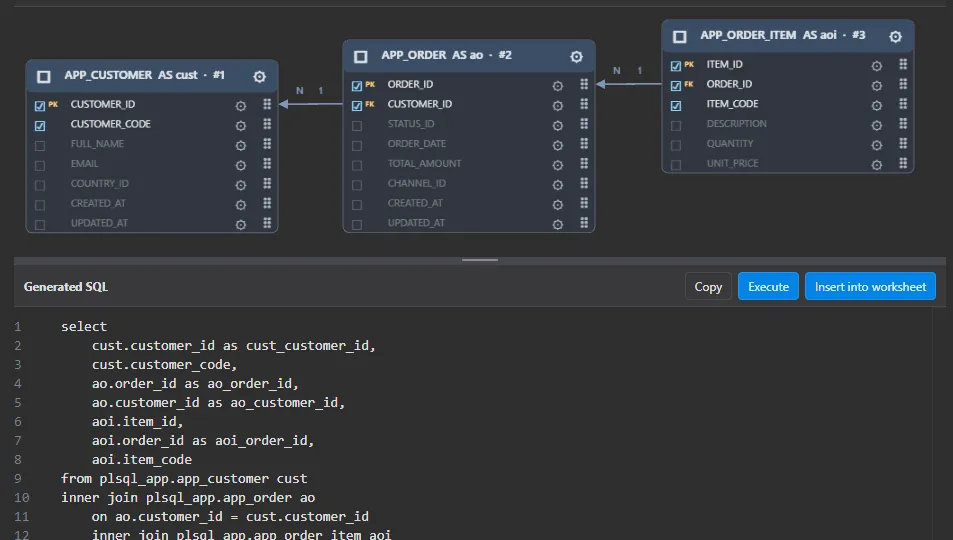Click Insert into worksheet button

point(870,286)
